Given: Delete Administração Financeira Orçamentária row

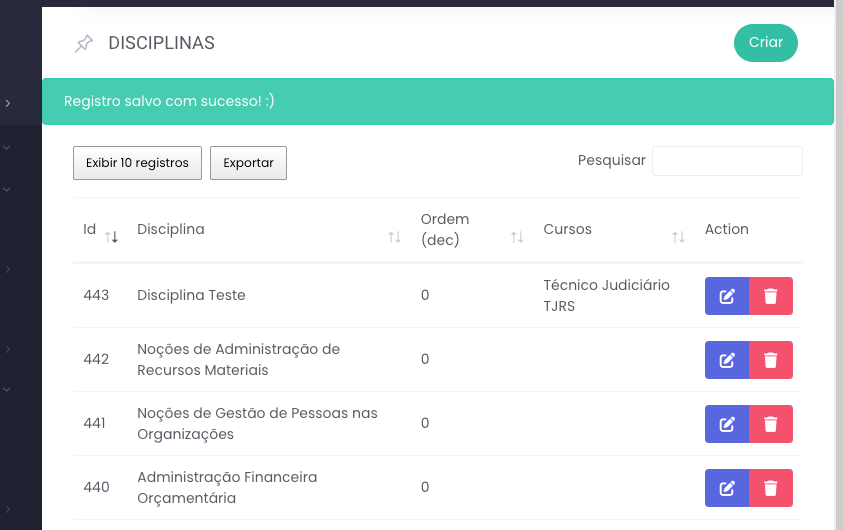Looking at the screenshot, I should pyautogui.click(x=771, y=488).
